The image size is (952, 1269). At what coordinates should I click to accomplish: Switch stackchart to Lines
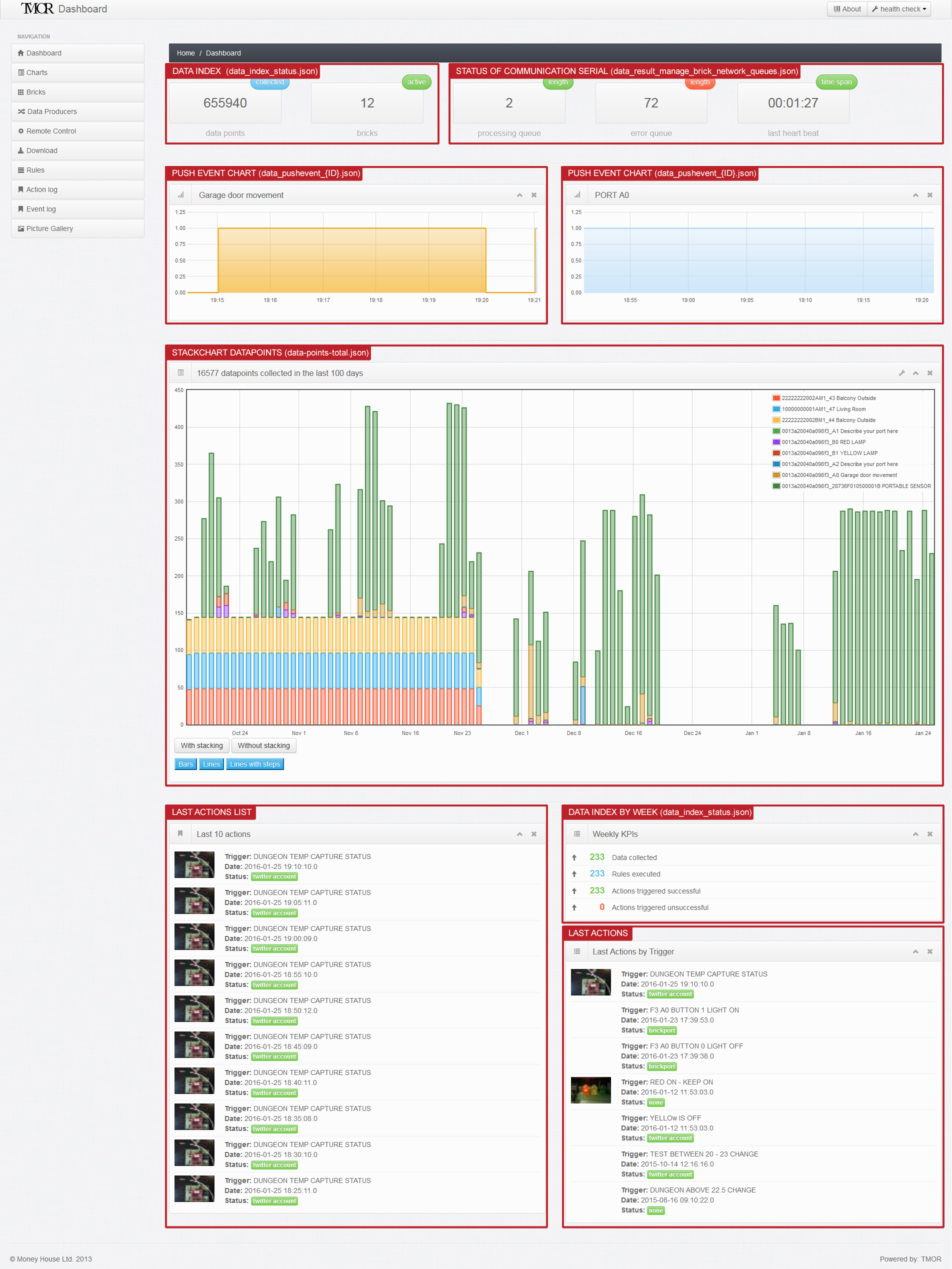211,763
